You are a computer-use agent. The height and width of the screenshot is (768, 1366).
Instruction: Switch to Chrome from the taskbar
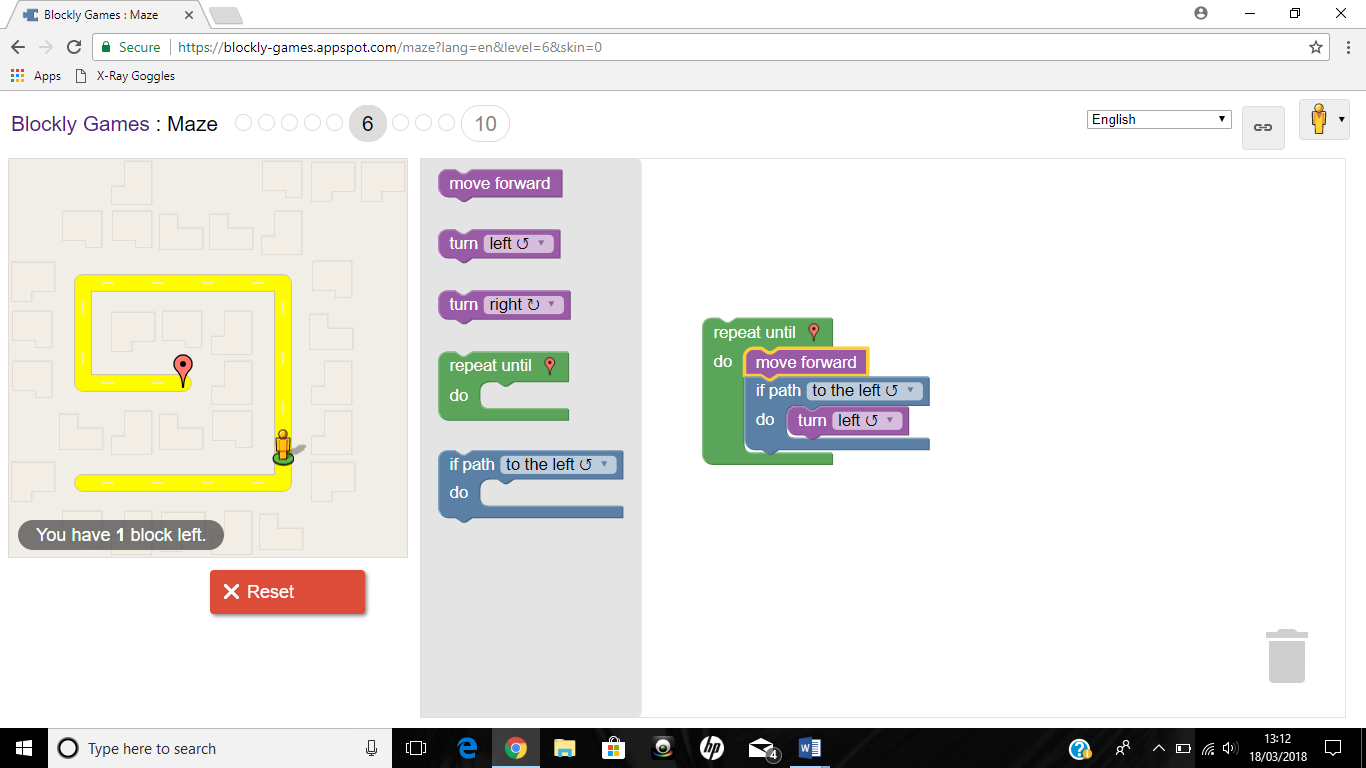[x=516, y=748]
